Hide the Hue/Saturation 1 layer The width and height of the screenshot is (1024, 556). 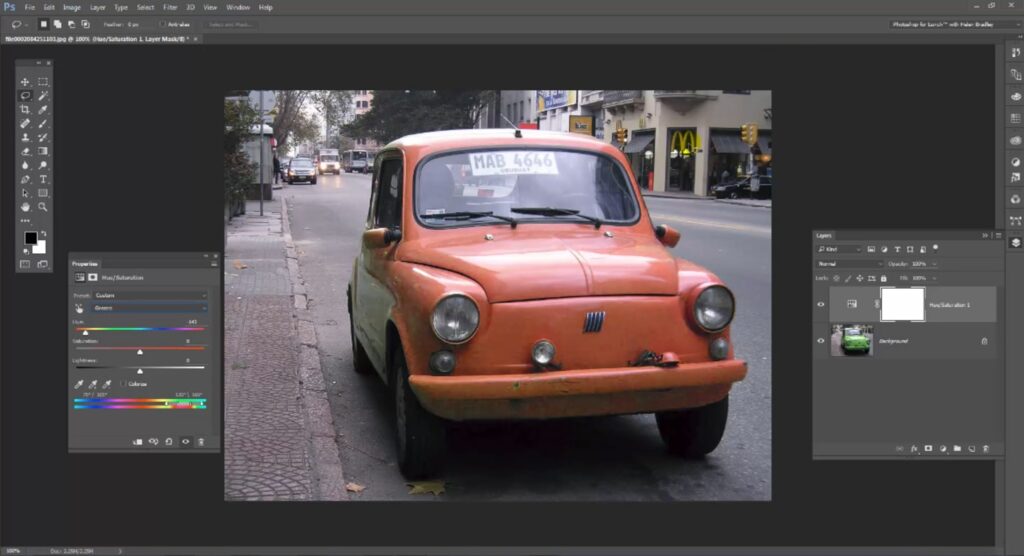821,304
